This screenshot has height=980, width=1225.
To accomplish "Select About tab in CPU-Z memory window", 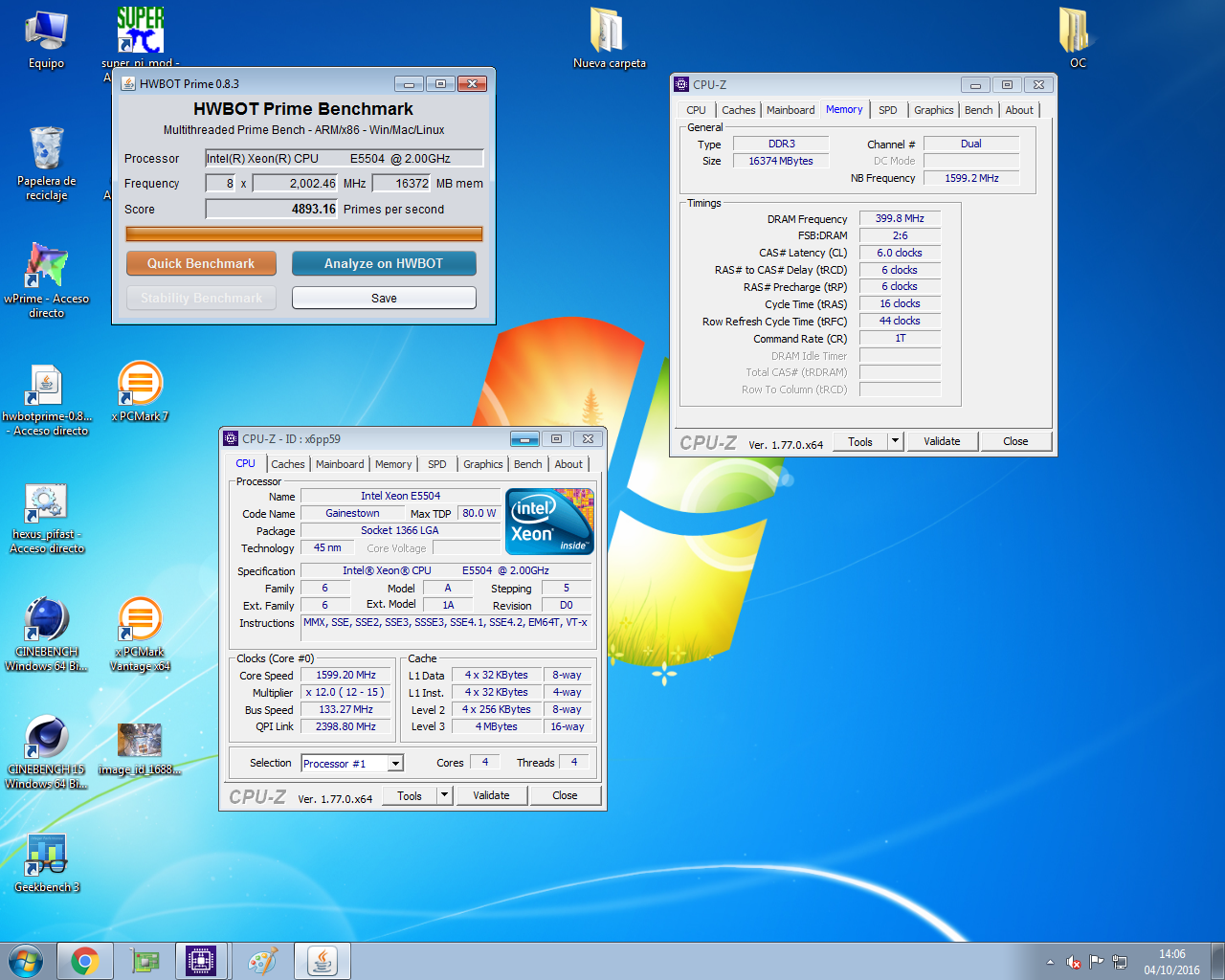I will point(1019,110).
